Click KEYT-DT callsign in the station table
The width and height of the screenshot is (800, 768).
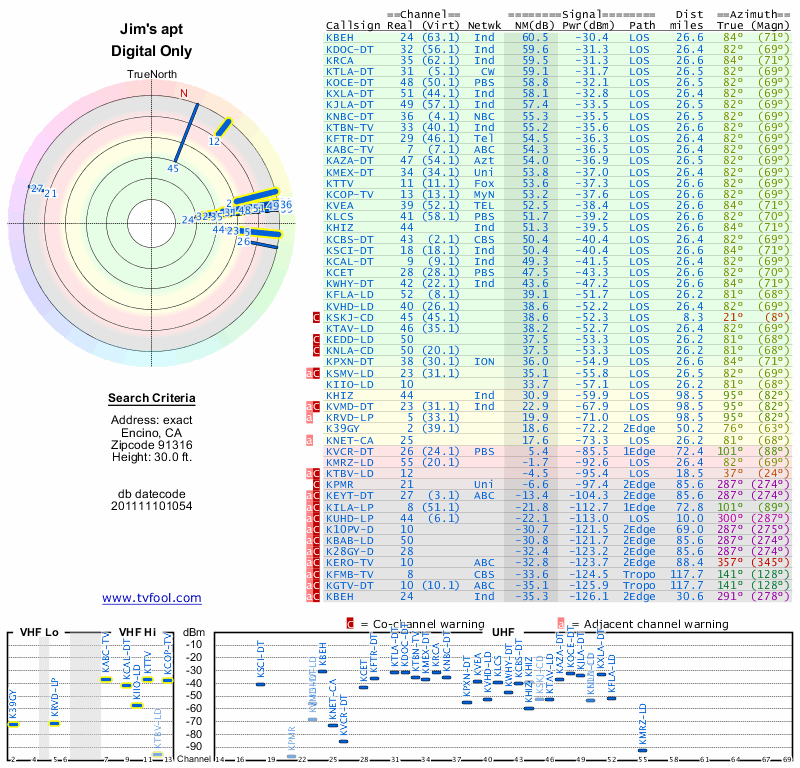point(349,496)
